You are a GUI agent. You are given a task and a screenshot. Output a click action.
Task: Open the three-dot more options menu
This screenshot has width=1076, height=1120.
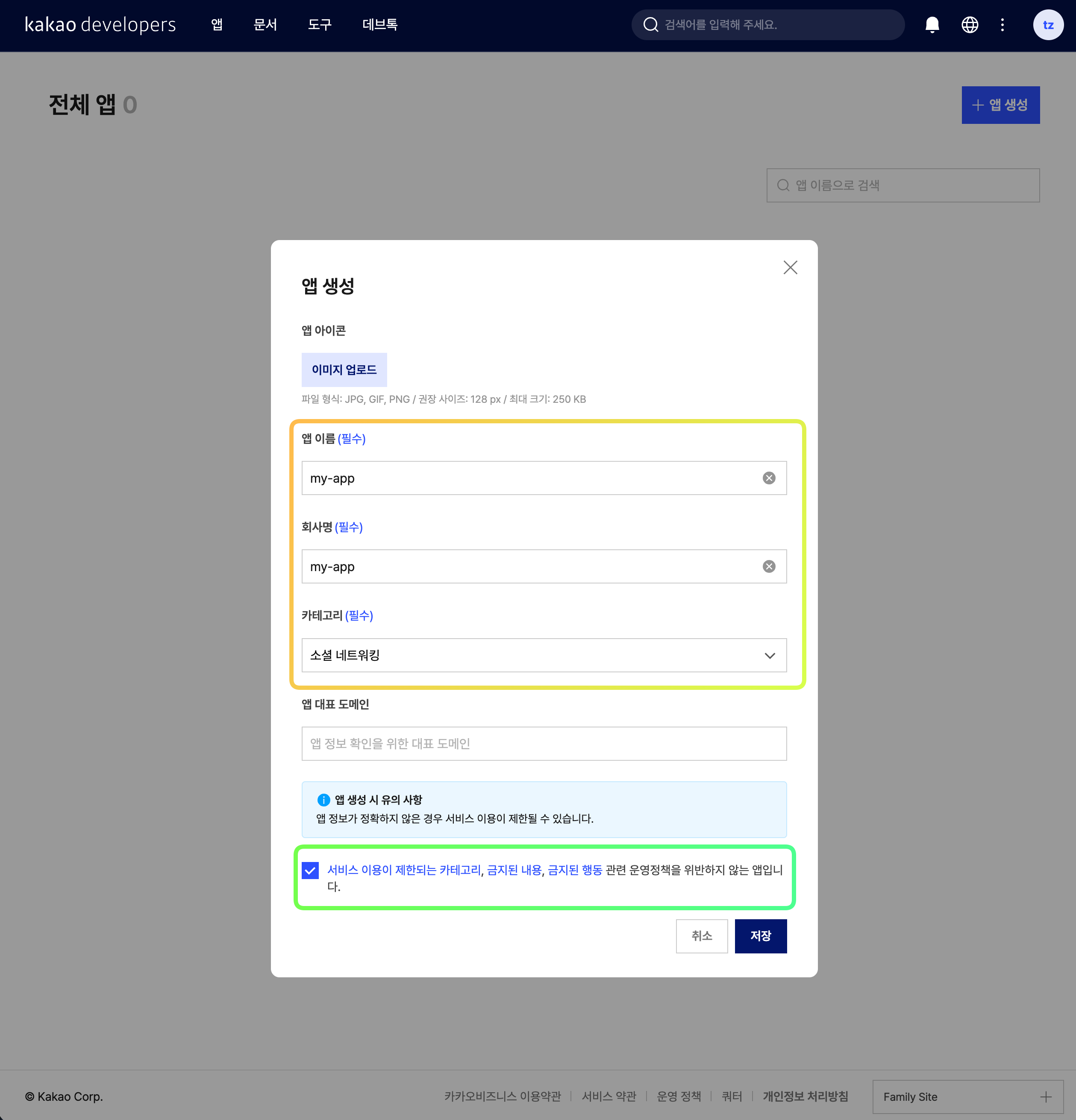point(1002,25)
